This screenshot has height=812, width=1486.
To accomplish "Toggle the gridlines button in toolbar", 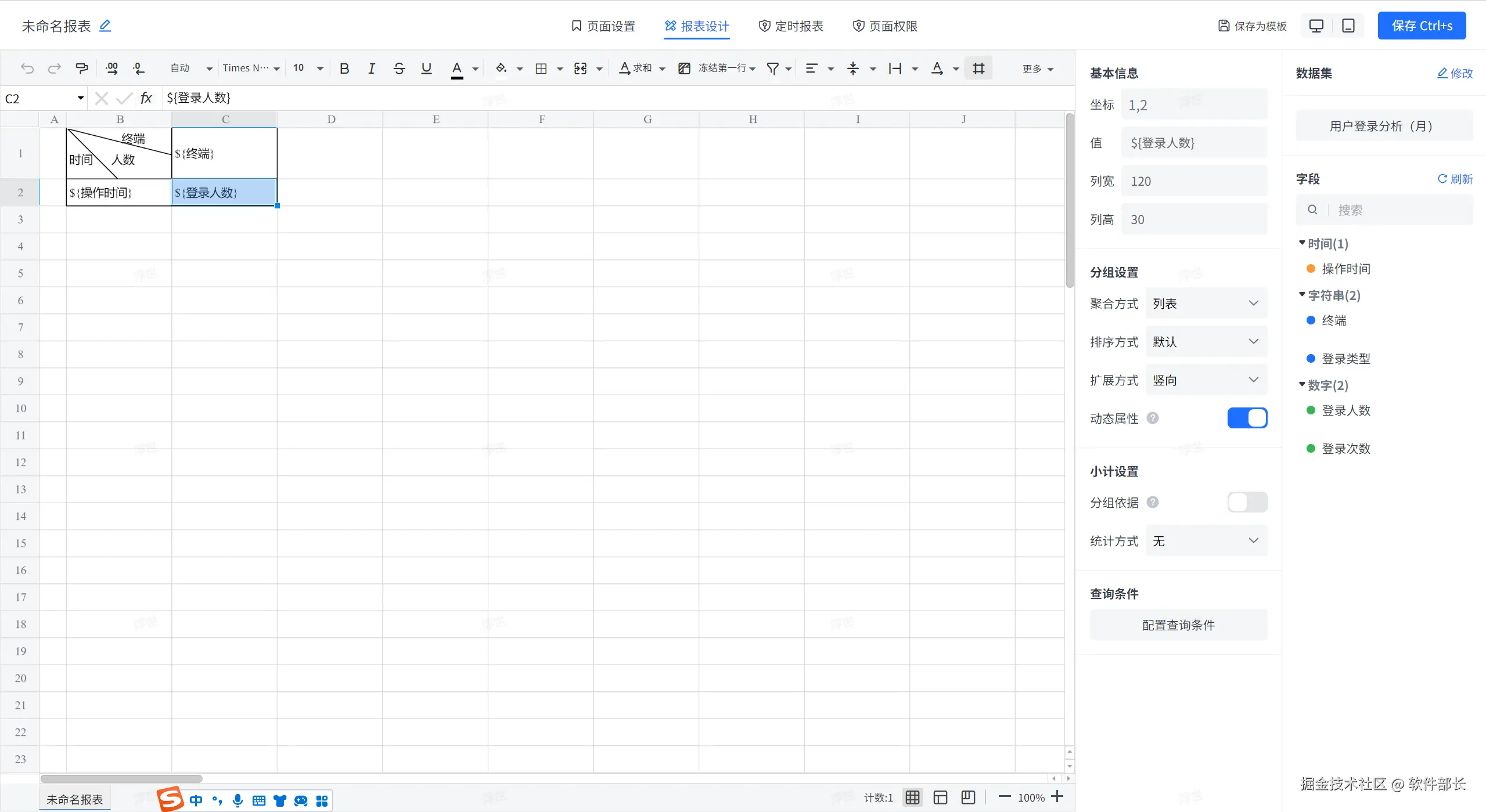I will [978, 68].
